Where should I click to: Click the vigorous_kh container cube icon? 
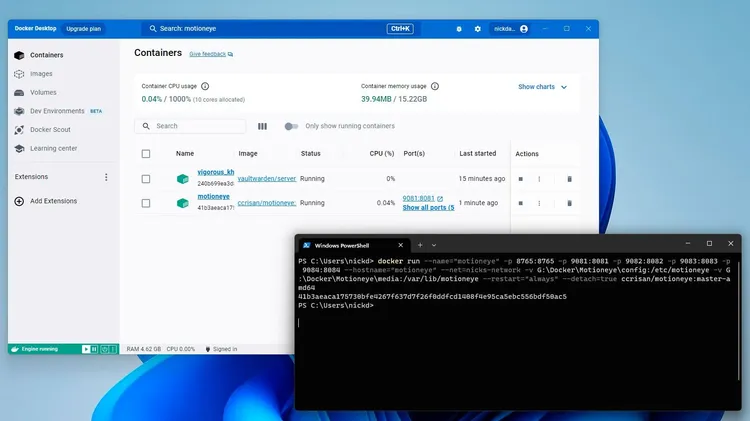(x=182, y=179)
